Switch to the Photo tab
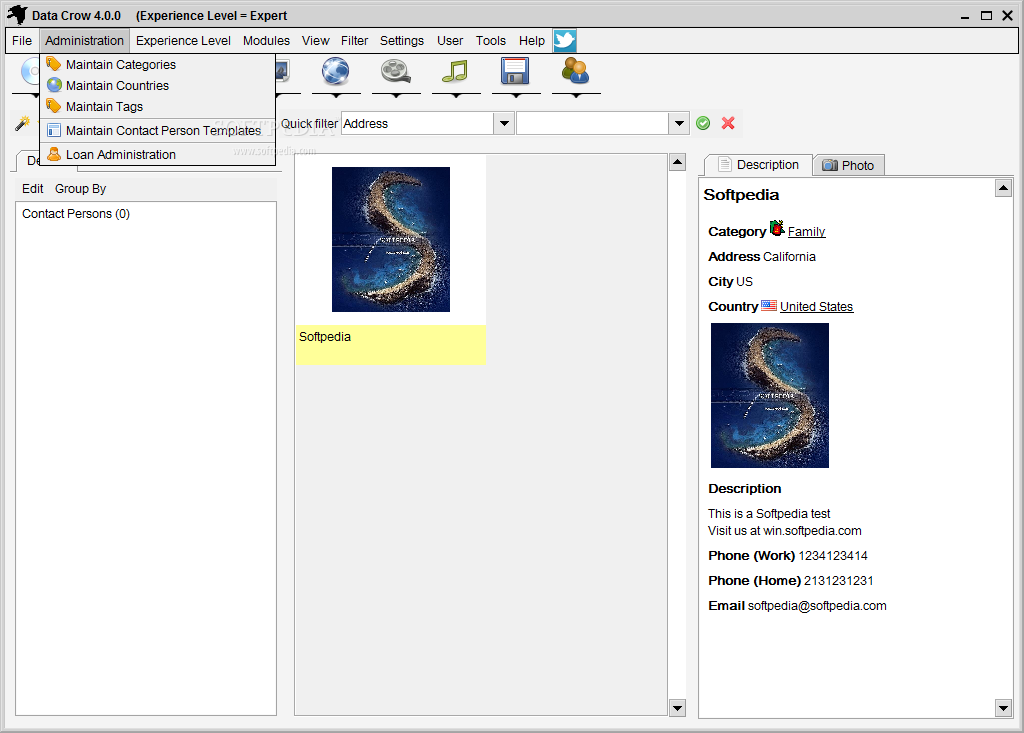 pyautogui.click(x=848, y=165)
